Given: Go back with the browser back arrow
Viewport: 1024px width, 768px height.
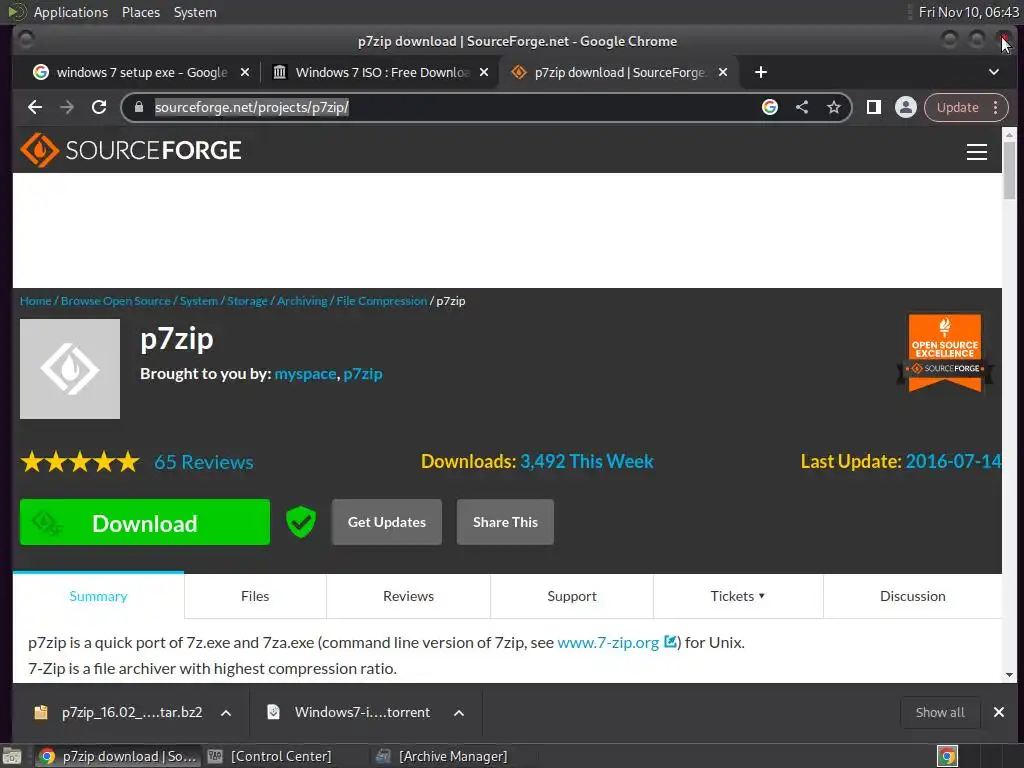Looking at the screenshot, I should (35, 107).
